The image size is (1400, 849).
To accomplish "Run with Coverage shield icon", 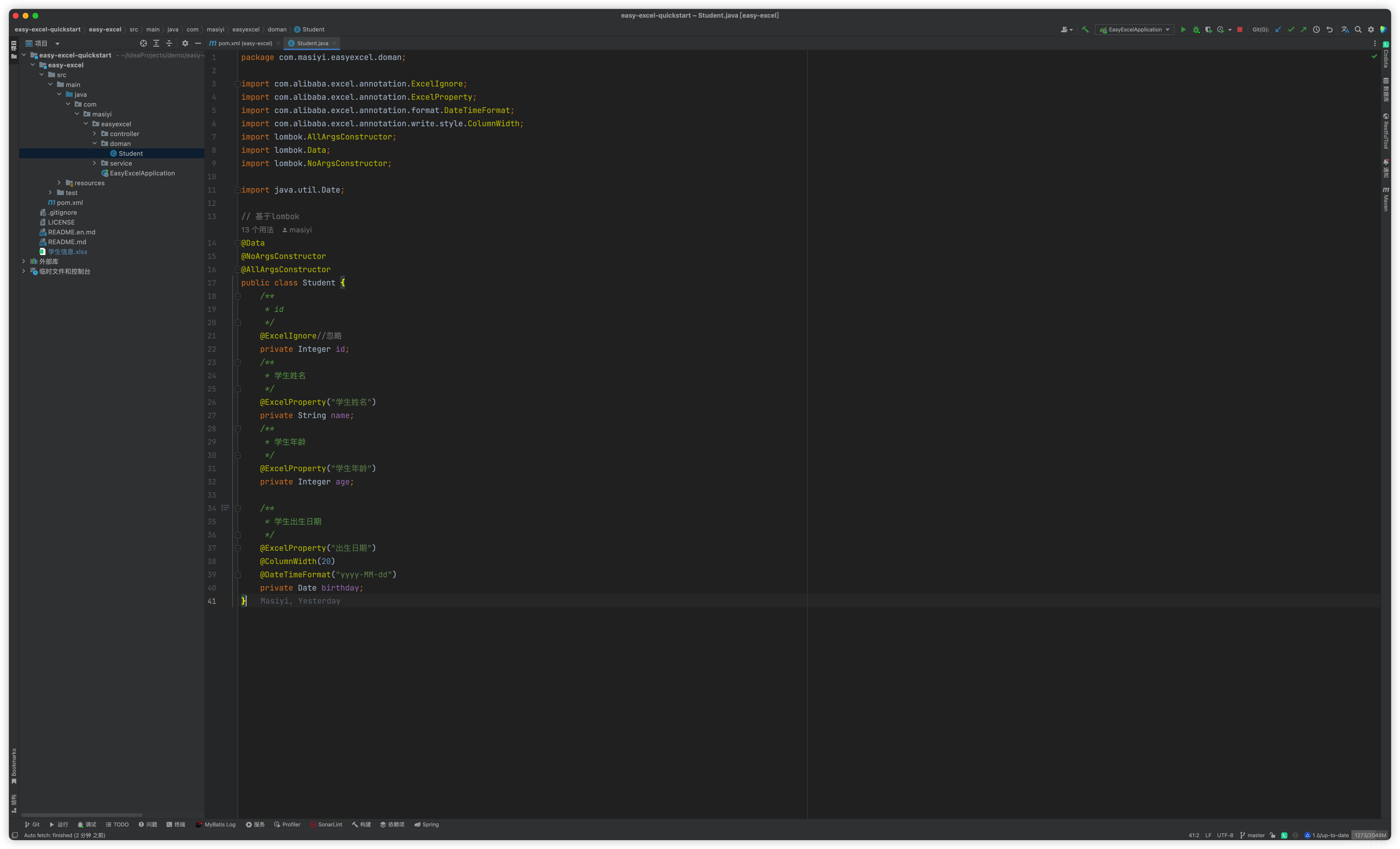I will click(1209, 29).
